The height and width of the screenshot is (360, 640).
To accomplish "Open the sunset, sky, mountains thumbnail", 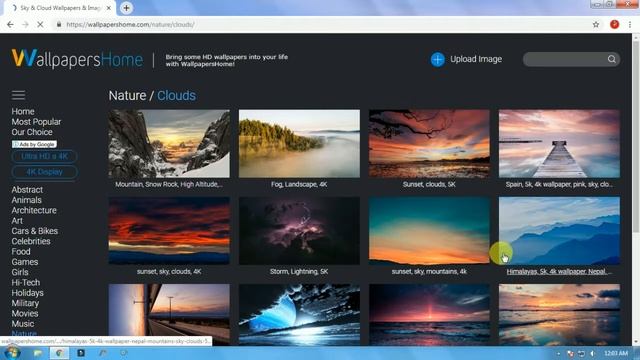I will (429, 231).
